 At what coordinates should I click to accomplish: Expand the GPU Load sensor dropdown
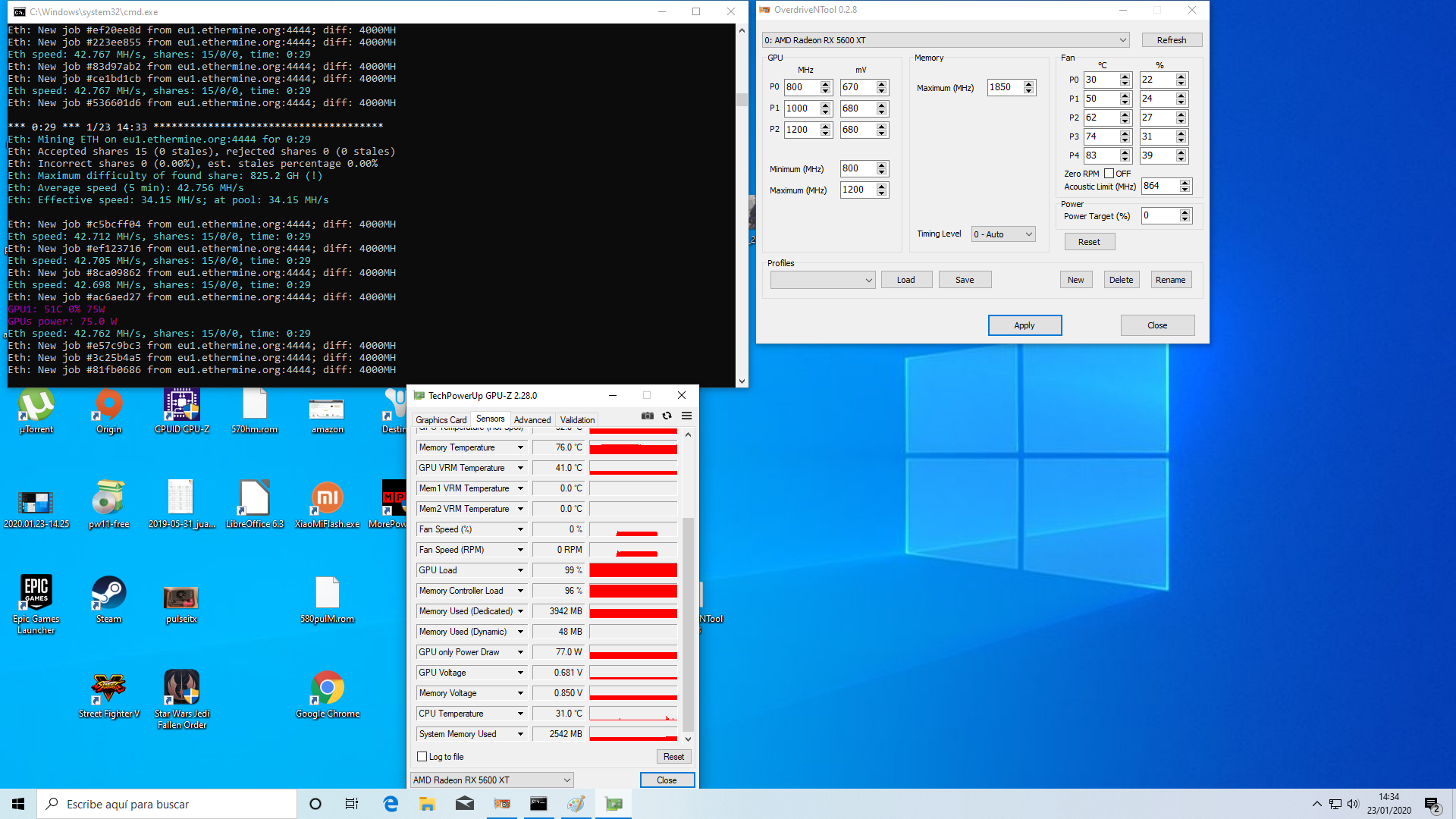tap(520, 570)
